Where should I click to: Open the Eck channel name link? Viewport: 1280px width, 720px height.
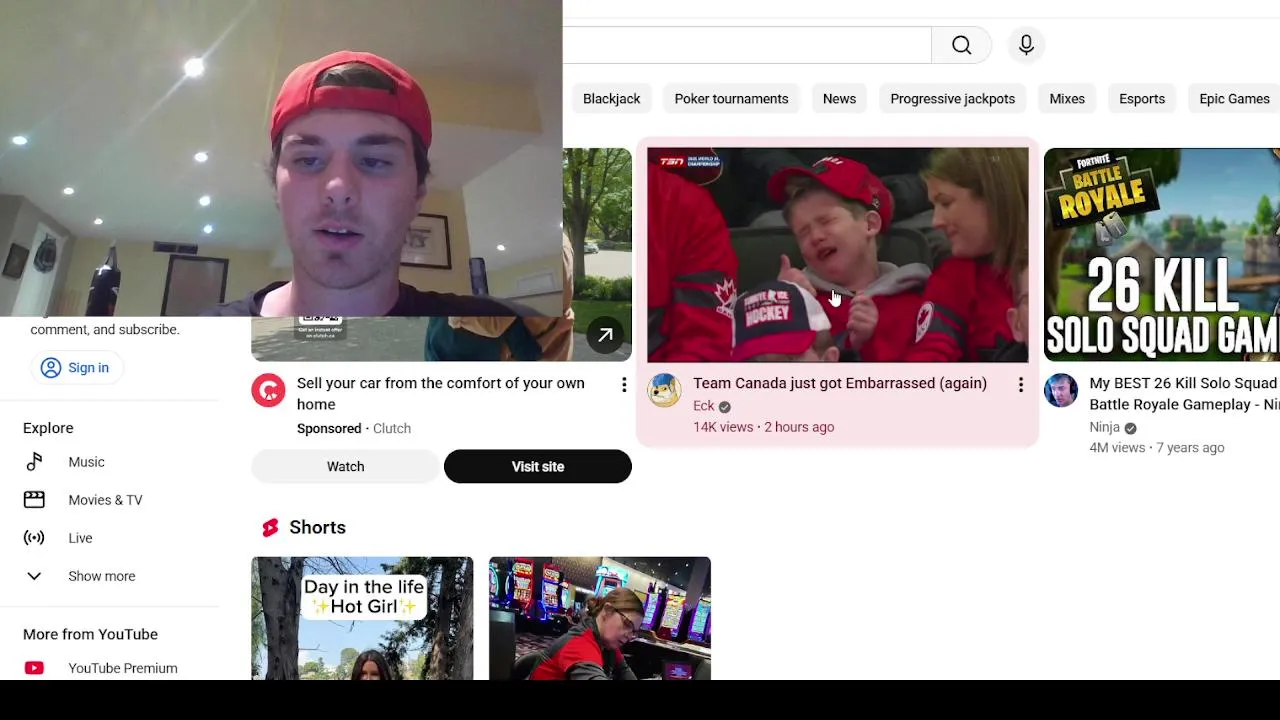point(704,406)
